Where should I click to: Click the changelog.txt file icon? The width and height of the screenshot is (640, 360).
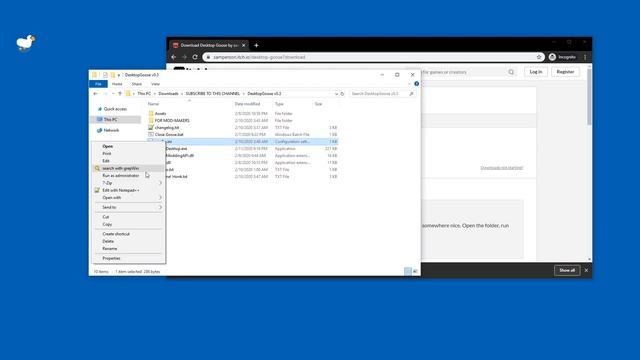point(151,127)
